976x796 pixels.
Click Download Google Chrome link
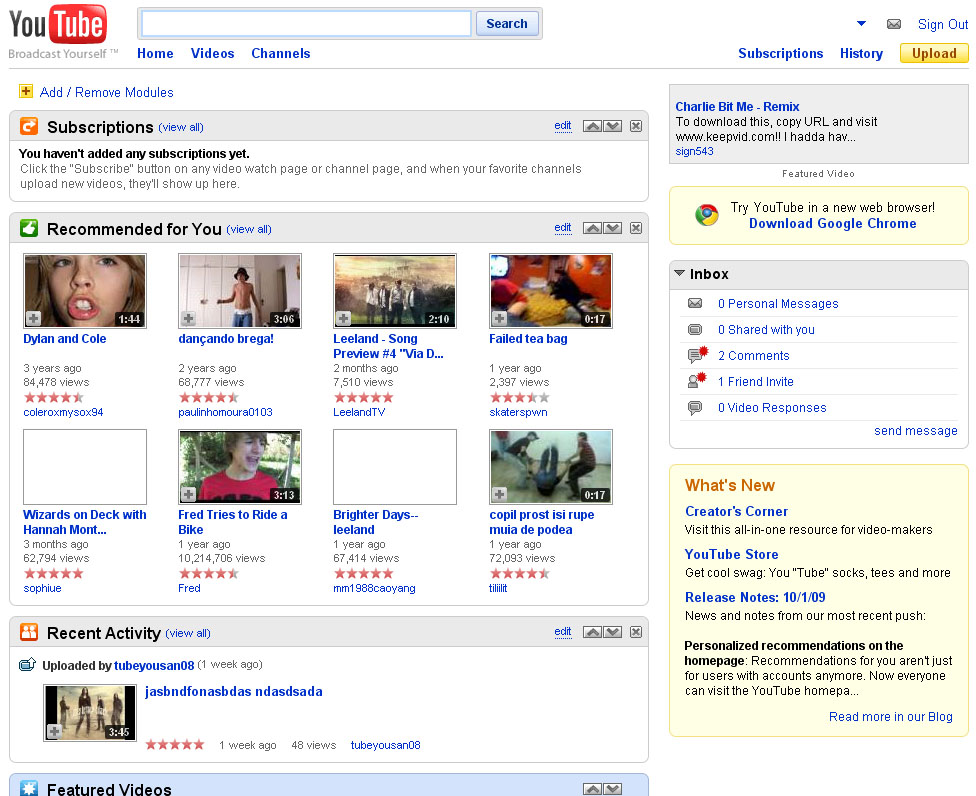832,223
